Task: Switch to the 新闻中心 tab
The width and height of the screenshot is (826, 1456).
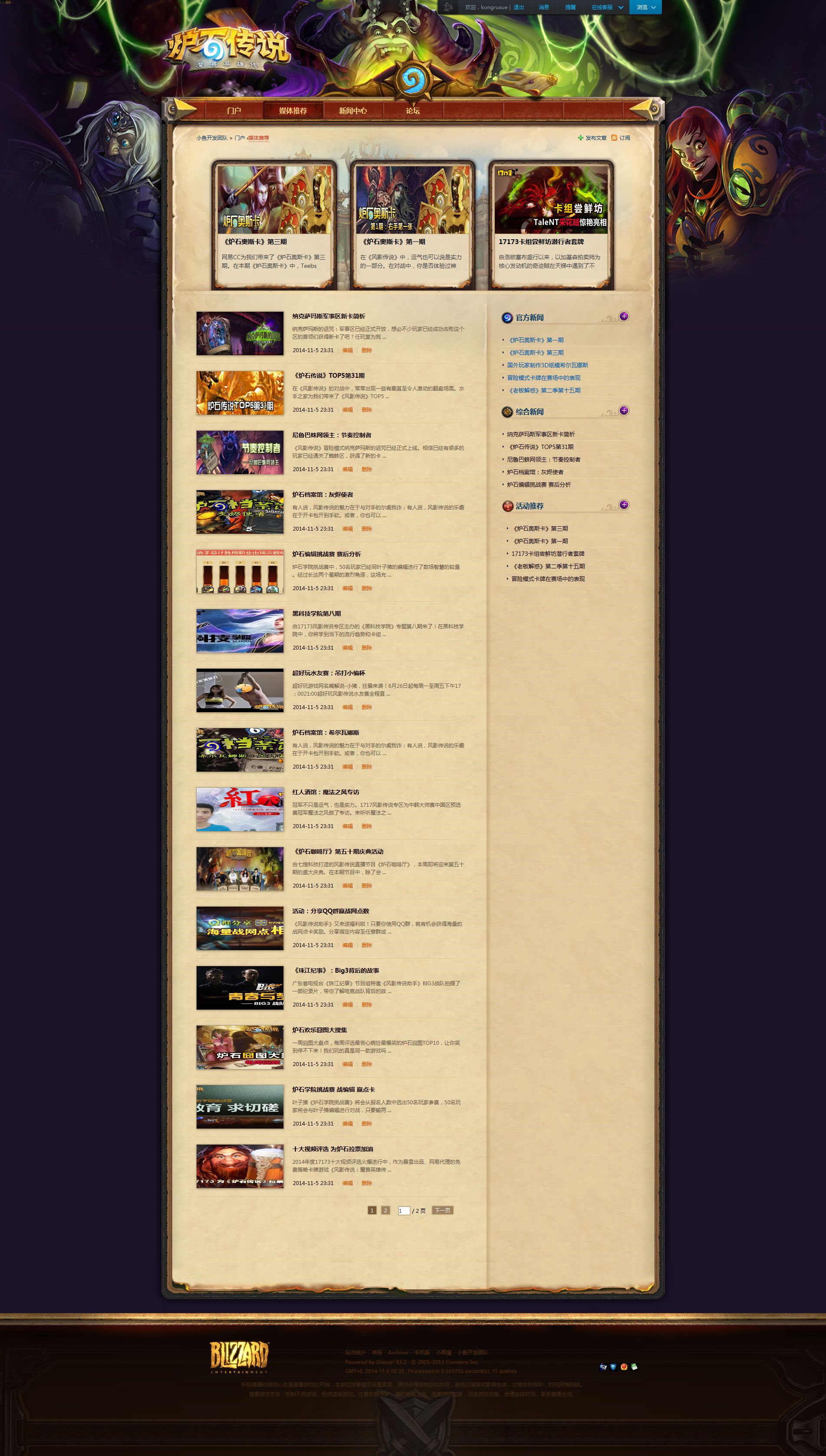Action: click(353, 111)
